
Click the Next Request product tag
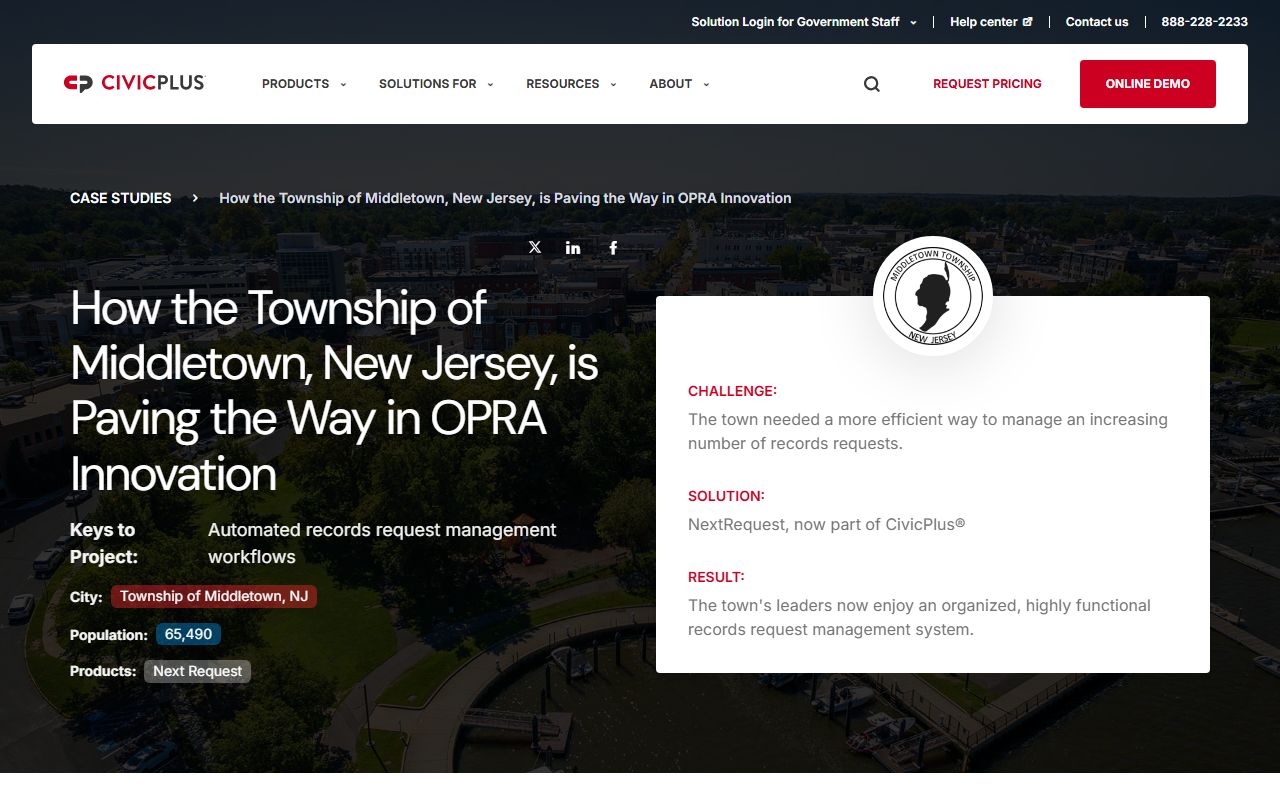click(x=197, y=671)
